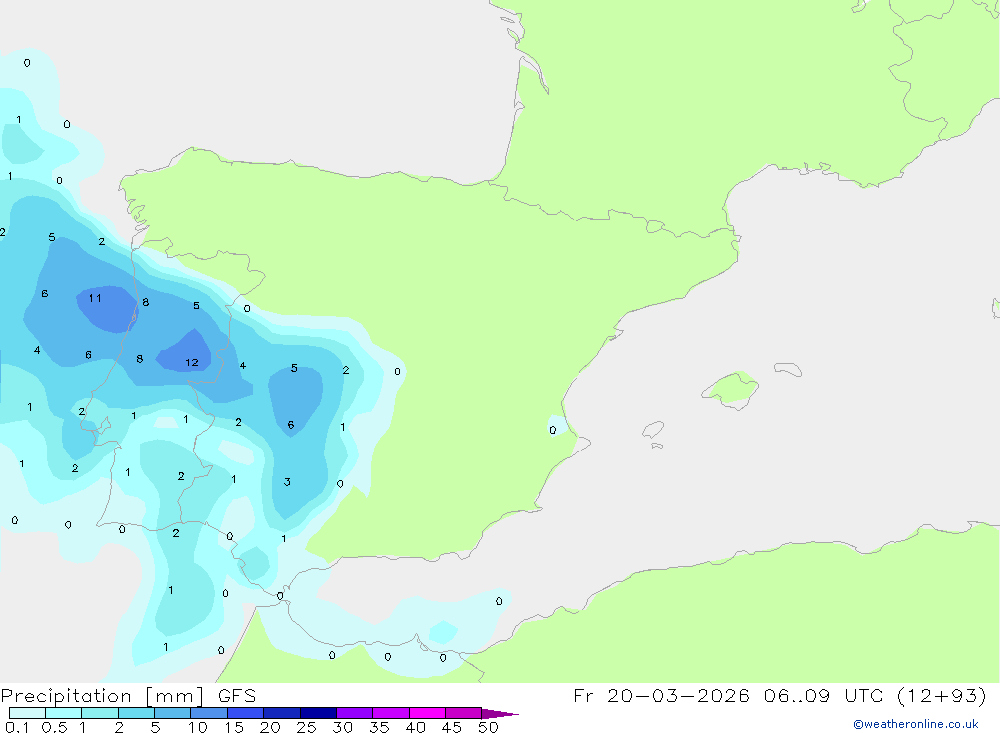The image size is (1000, 733).
Task: Click the island of Ibiza on the map
Action: click(x=653, y=430)
